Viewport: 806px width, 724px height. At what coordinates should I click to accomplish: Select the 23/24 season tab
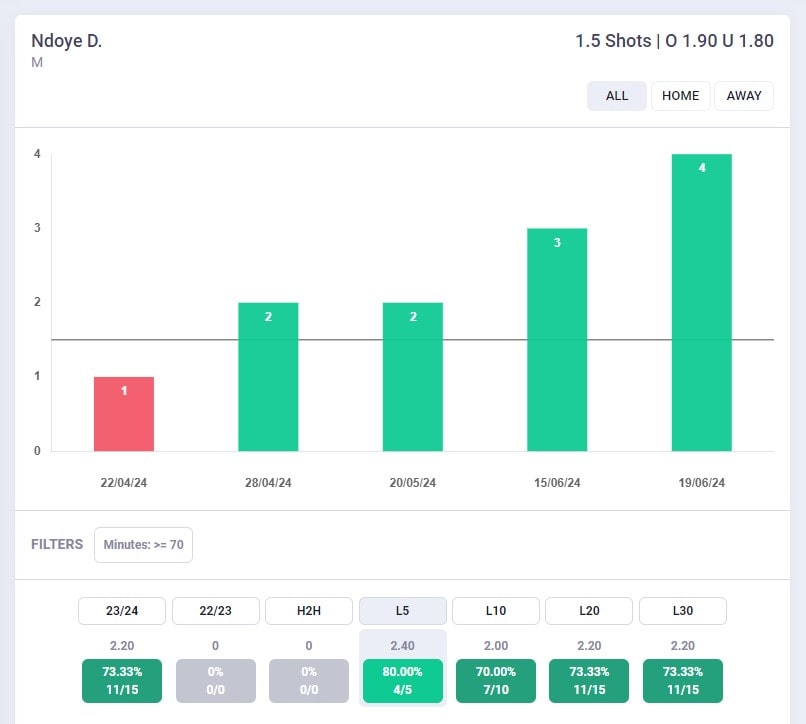[x=122, y=610]
